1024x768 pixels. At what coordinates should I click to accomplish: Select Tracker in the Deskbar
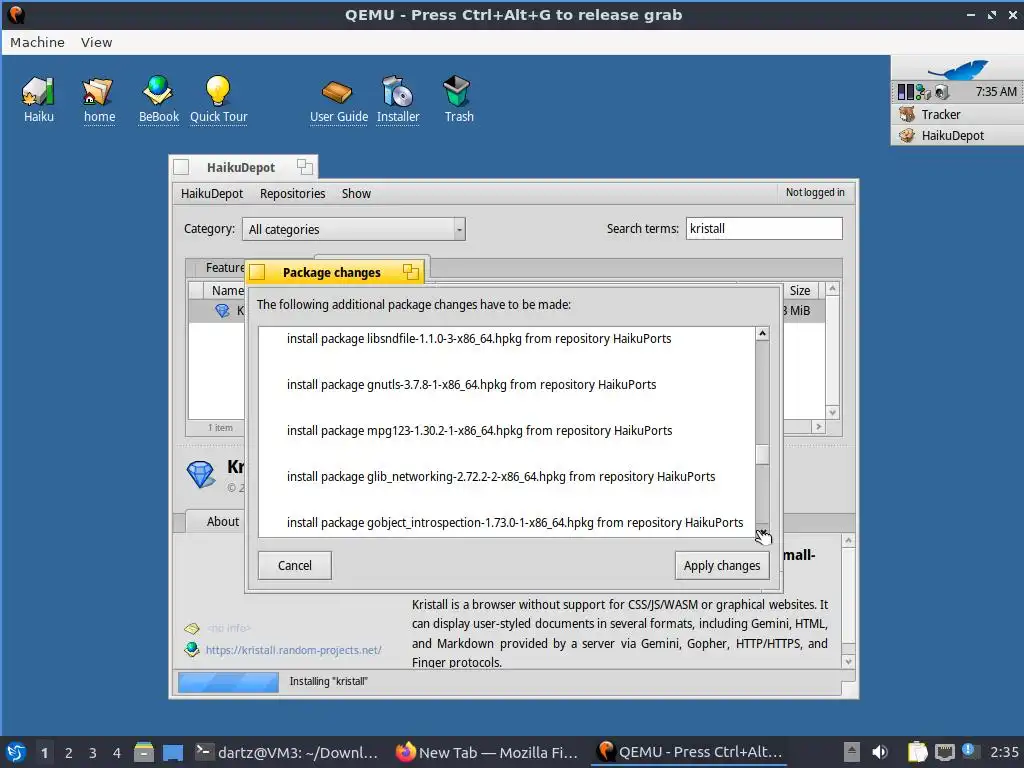(x=957, y=114)
